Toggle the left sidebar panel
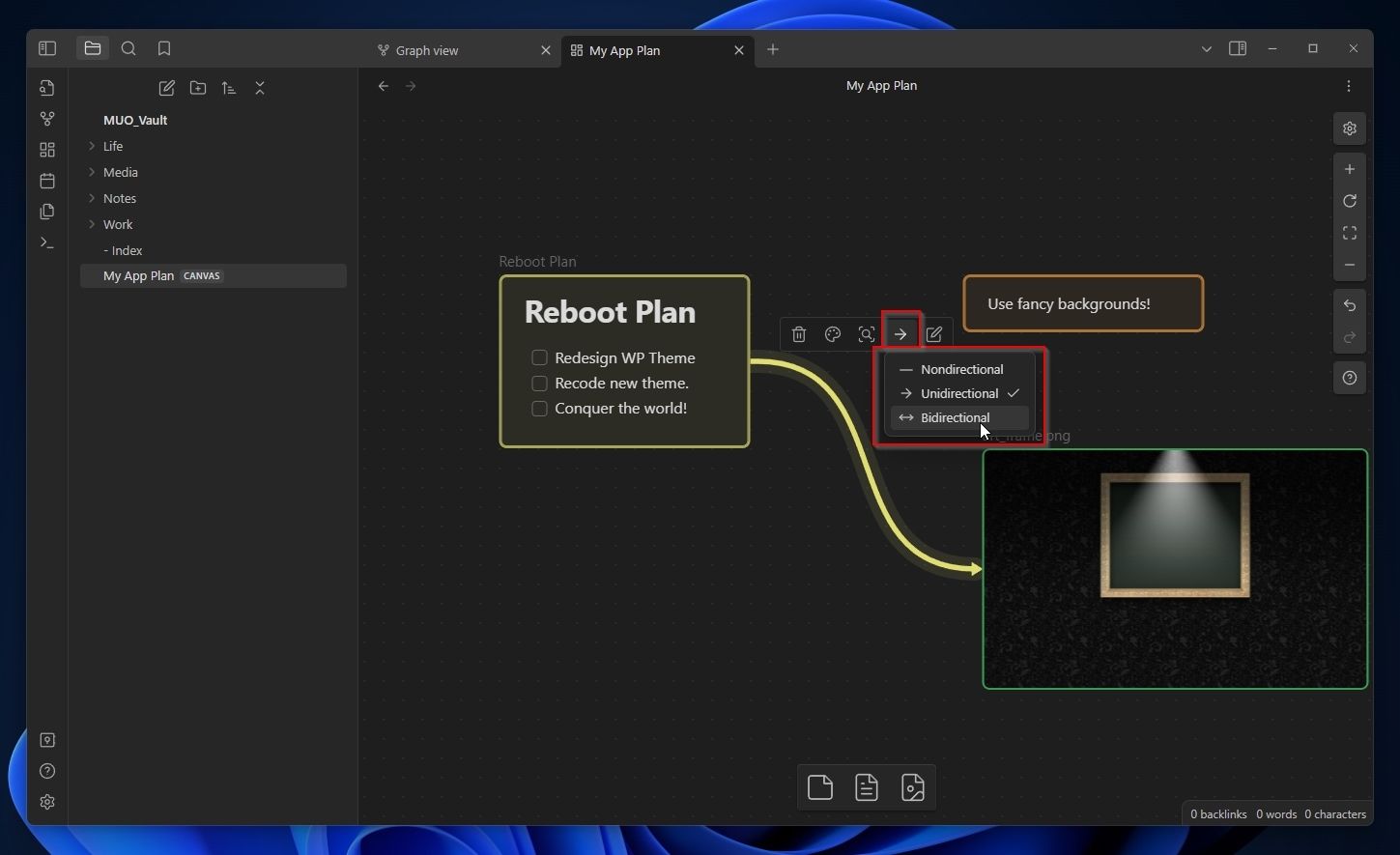The width and height of the screenshot is (1400, 855). (x=47, y=48)
